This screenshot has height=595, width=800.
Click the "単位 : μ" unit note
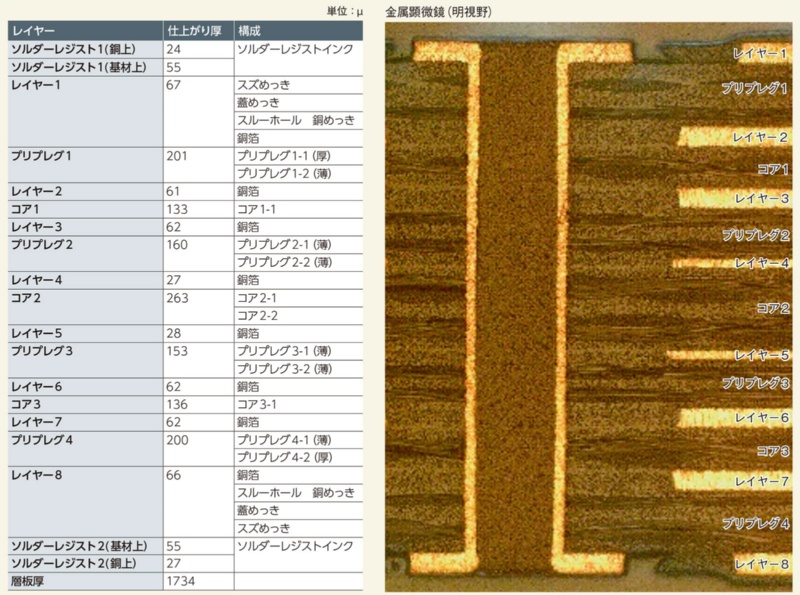point(345,12)
